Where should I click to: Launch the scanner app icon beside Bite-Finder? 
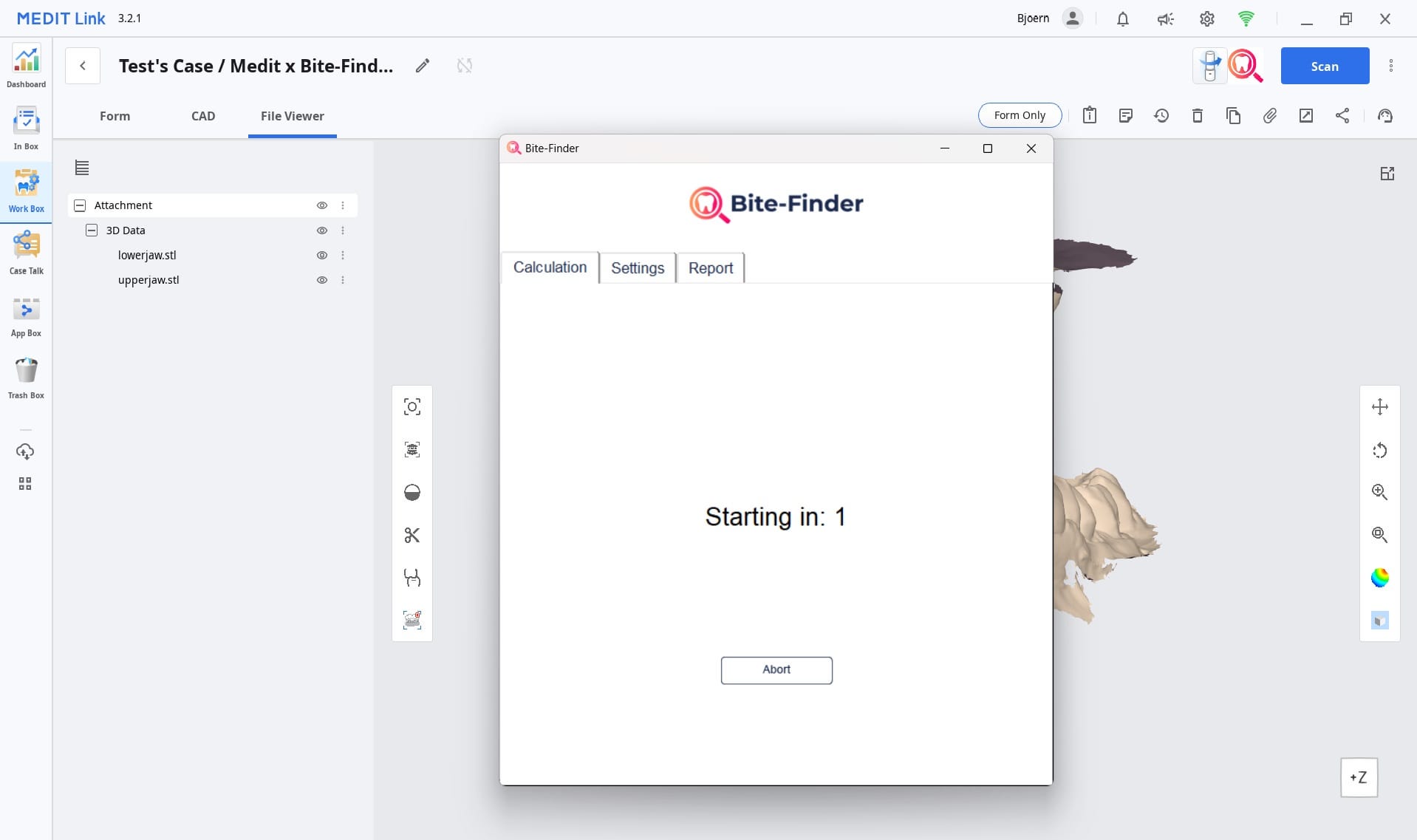tap(1210, 66)
